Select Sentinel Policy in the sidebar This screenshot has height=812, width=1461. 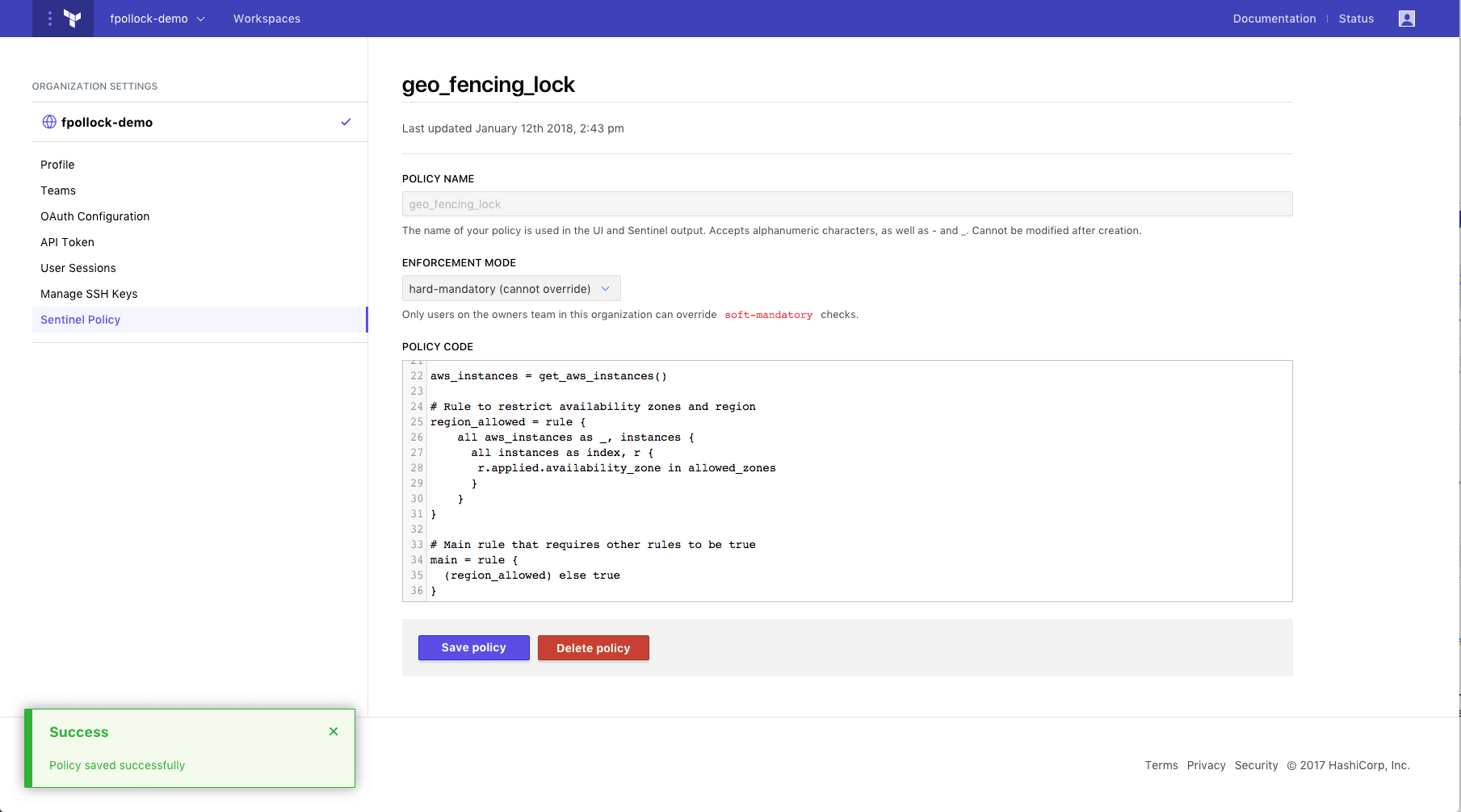[x=81, y=320]
